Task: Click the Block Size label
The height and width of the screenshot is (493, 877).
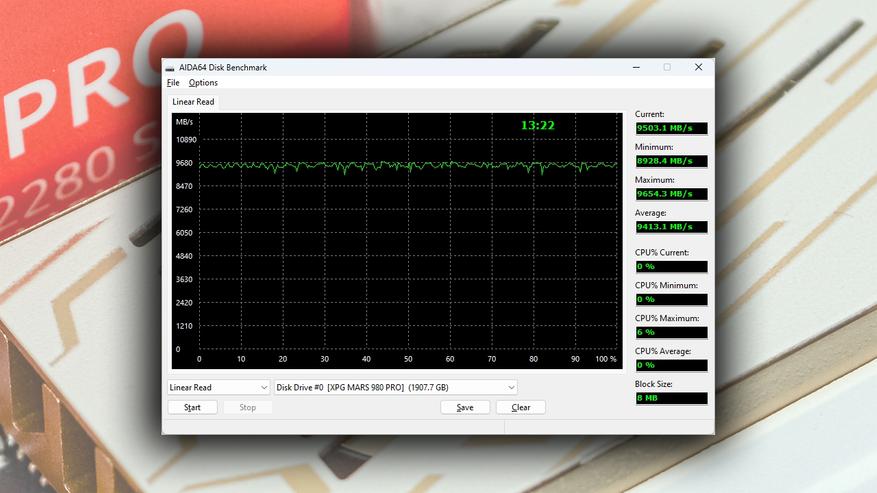Action: pos(653,384)
